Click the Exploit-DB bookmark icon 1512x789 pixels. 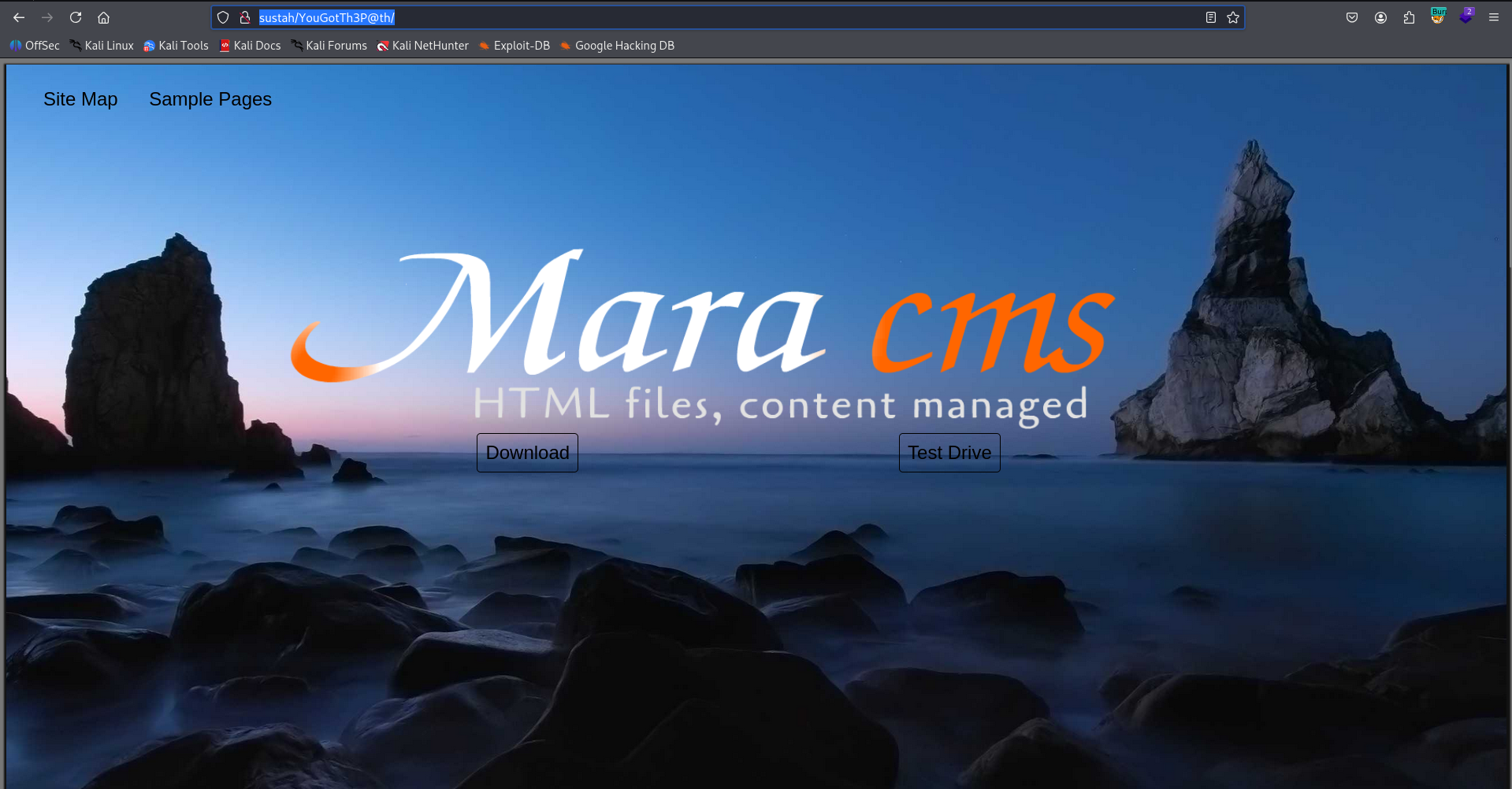point(486,45)
